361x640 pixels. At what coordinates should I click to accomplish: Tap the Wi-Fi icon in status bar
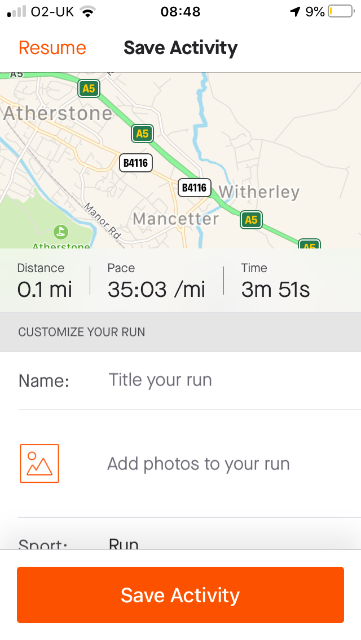pyautogui.click(x=87, y=11)
